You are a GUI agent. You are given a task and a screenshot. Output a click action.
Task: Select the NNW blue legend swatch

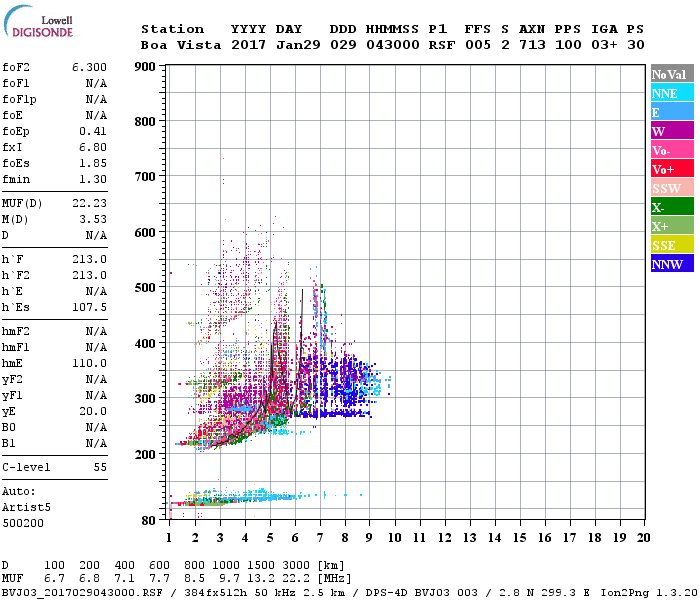[x=672, y=264]
